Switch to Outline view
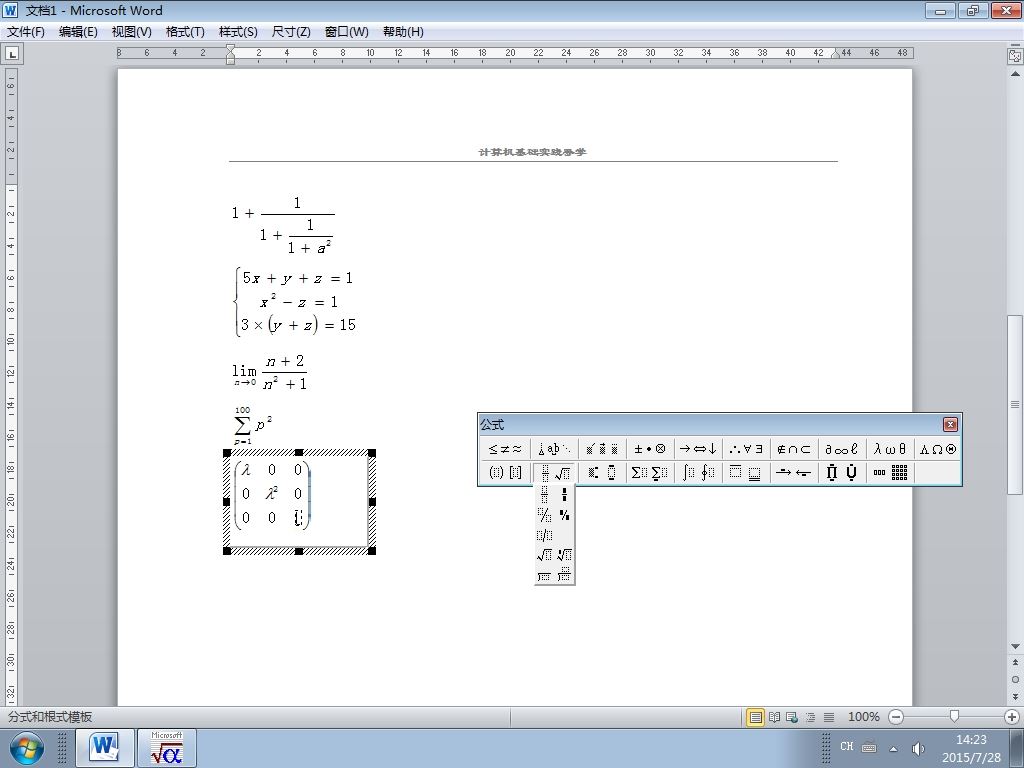 [x=810, y=717]
